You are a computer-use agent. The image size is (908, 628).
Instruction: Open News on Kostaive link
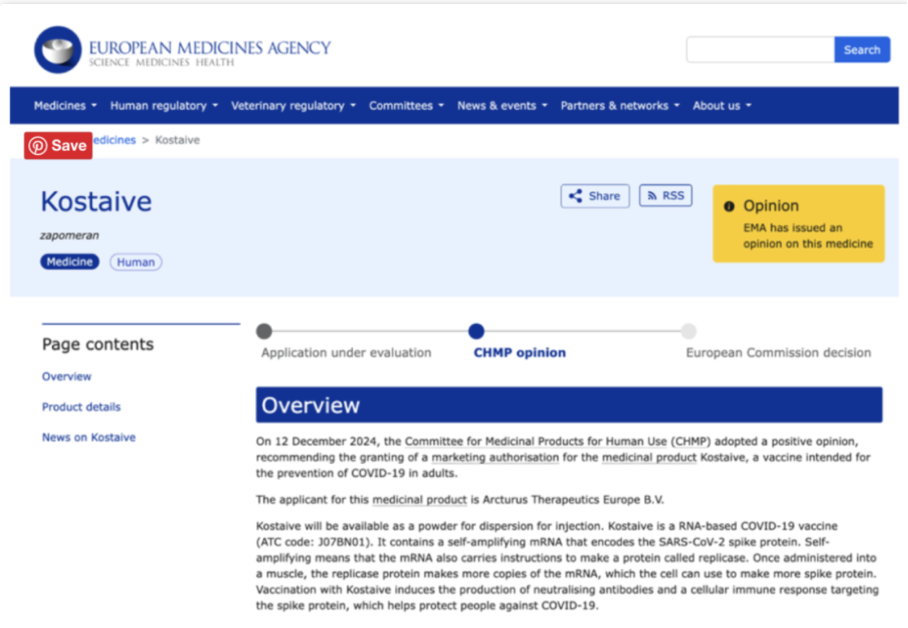pyautogui.click(x=89, y=437)
